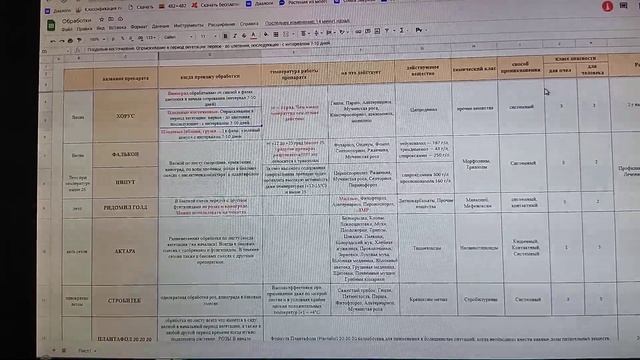Star the Обработки document

click(x=102, y=19)
